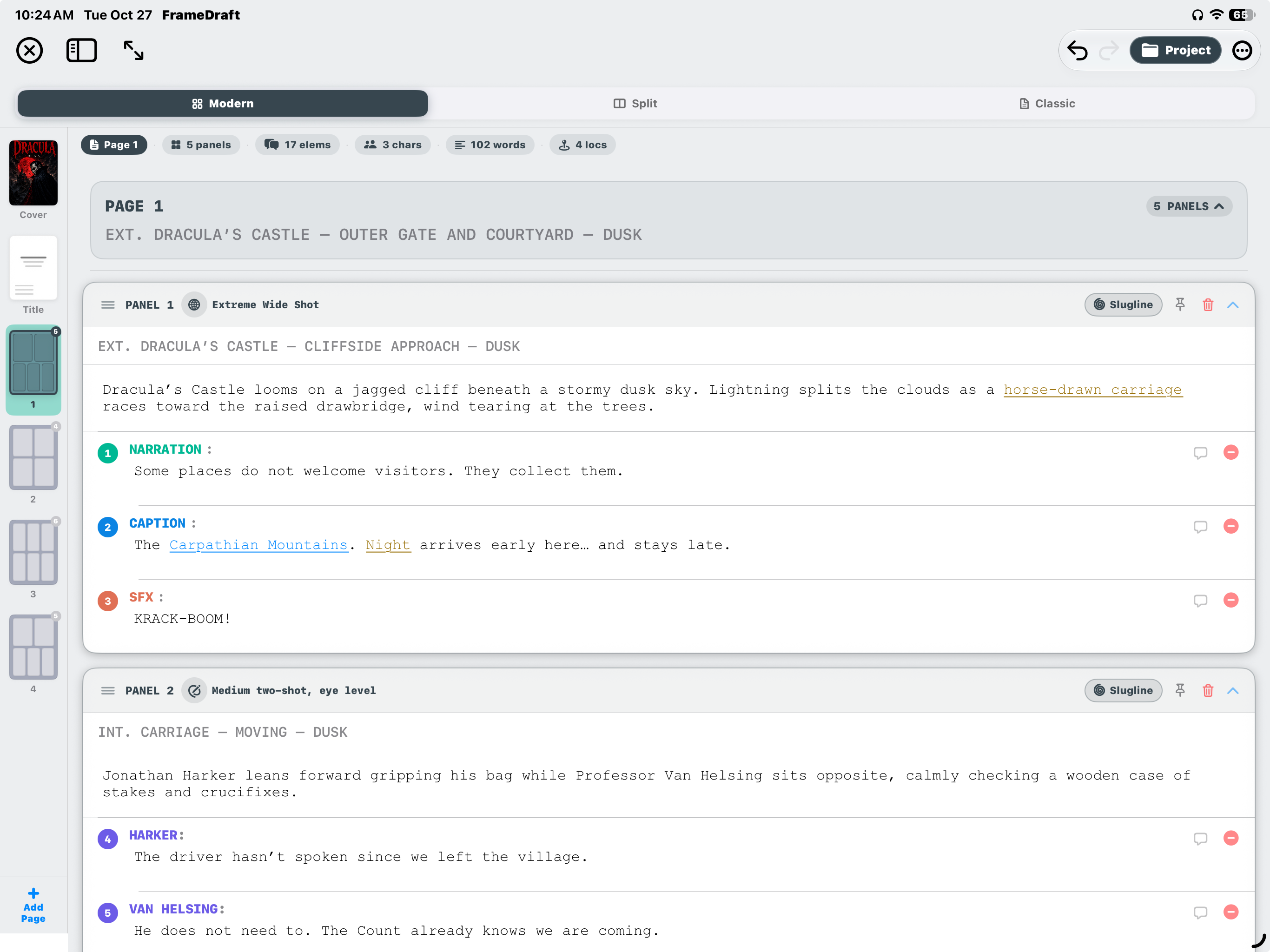Collapse the 5 PANELS list
The image size is (1270, 952).
[x=1189, y=207]
